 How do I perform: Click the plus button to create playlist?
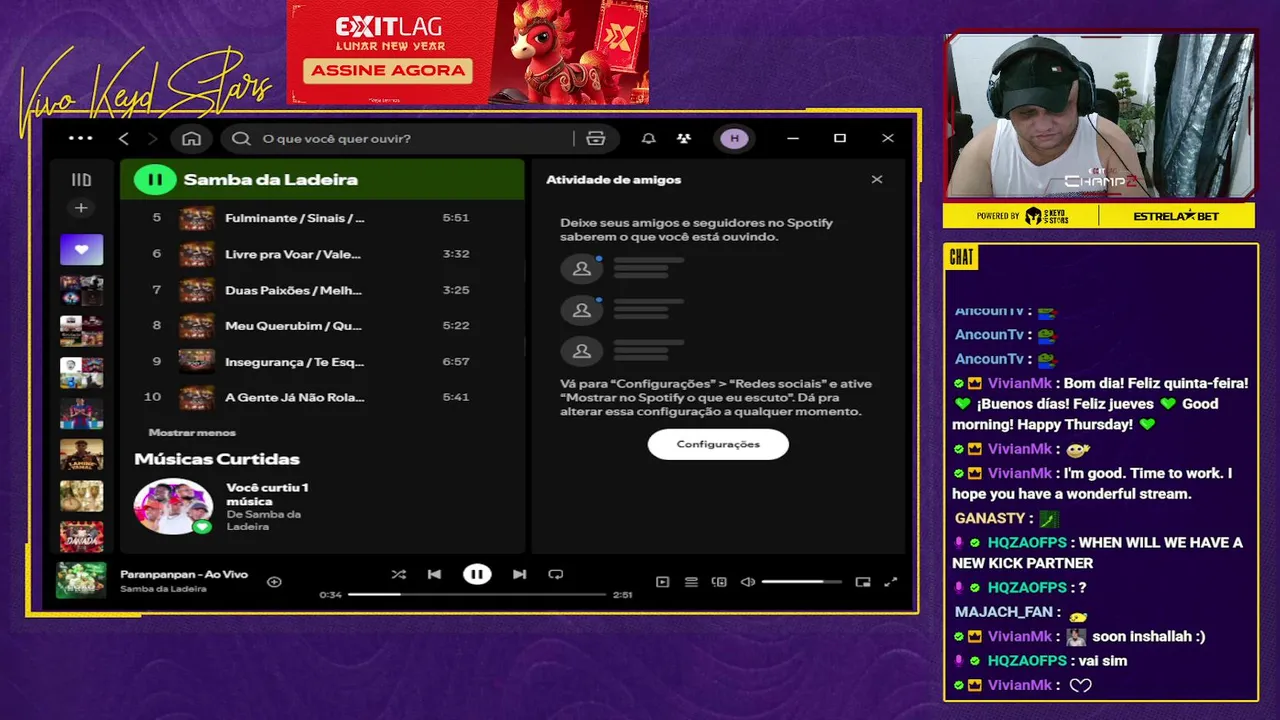[x=81, y=208]
